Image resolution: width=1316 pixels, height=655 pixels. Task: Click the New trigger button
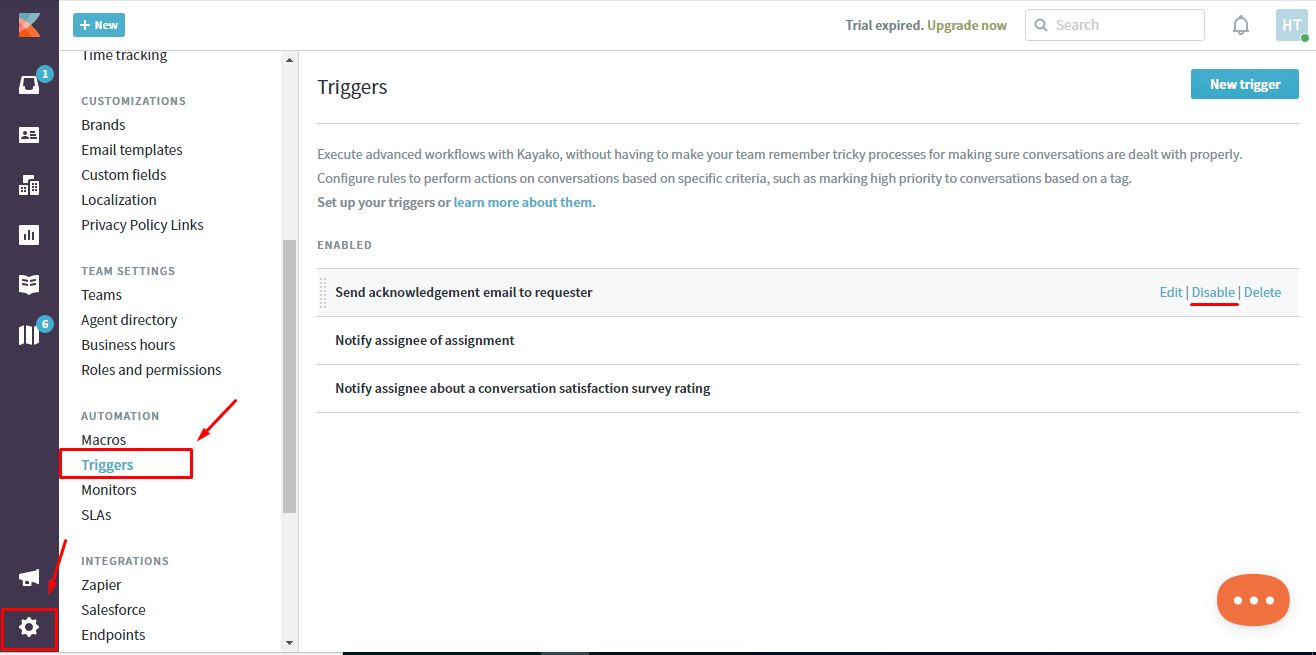click(1245, 84)
